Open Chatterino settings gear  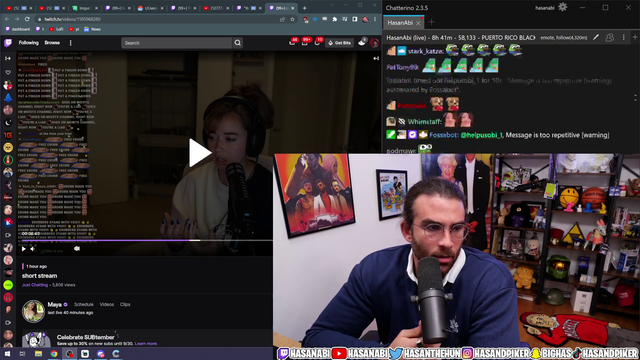click(x=562, y=7)
